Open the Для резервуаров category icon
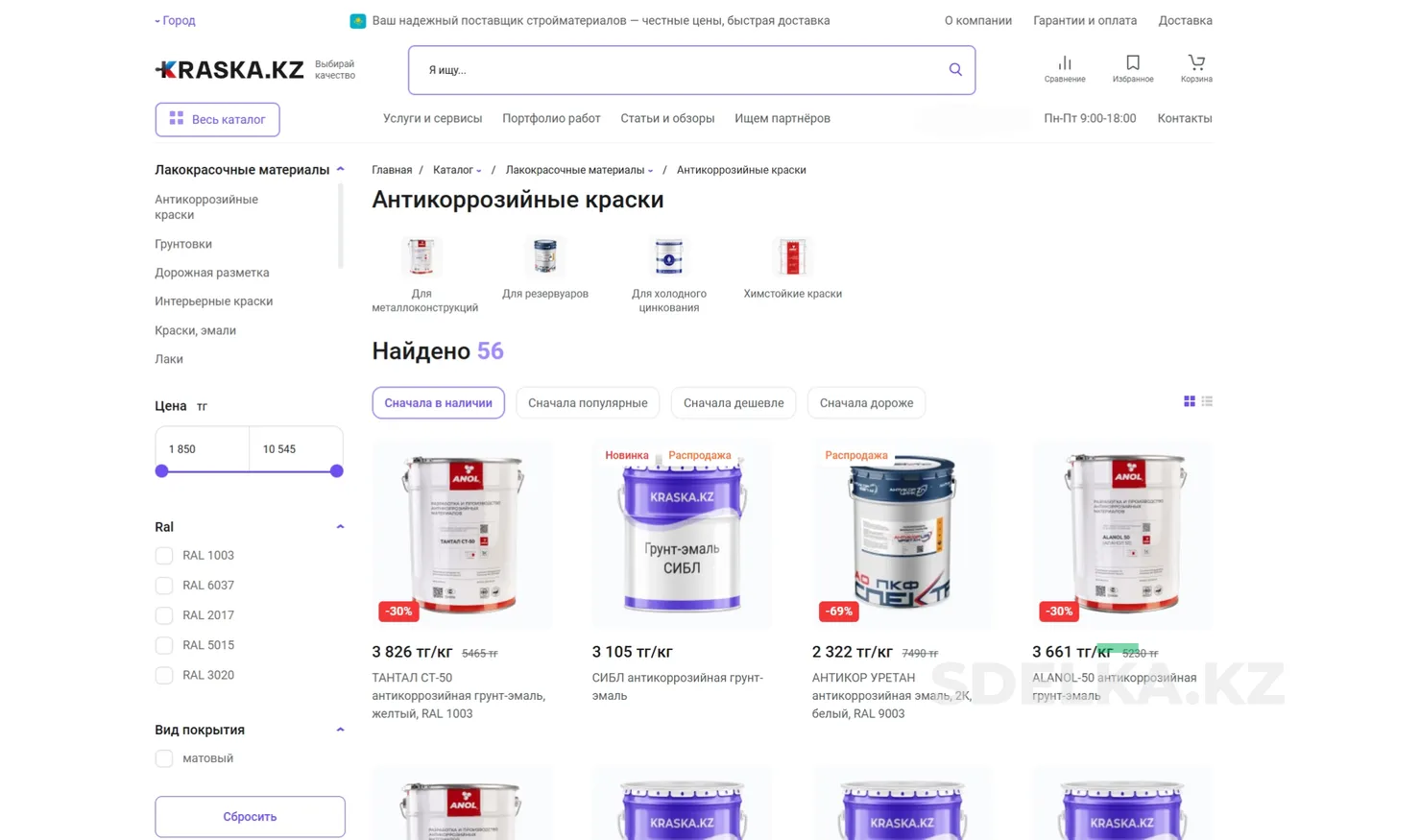The height and width of the screenshot is (840, 1420). pos(544,257)
